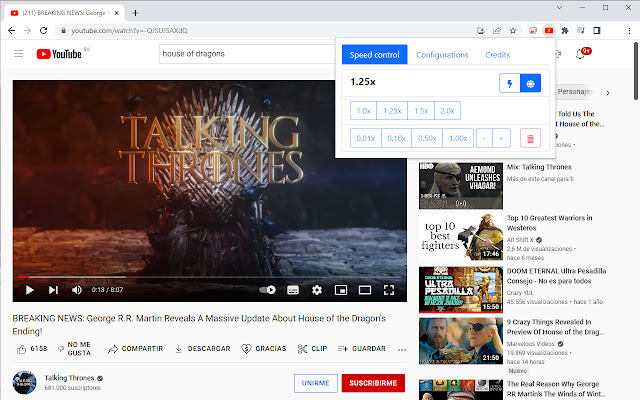Open the Extensions puzzle icon
The height and width of the screenshot is (400, 640).
click(565, 31)
